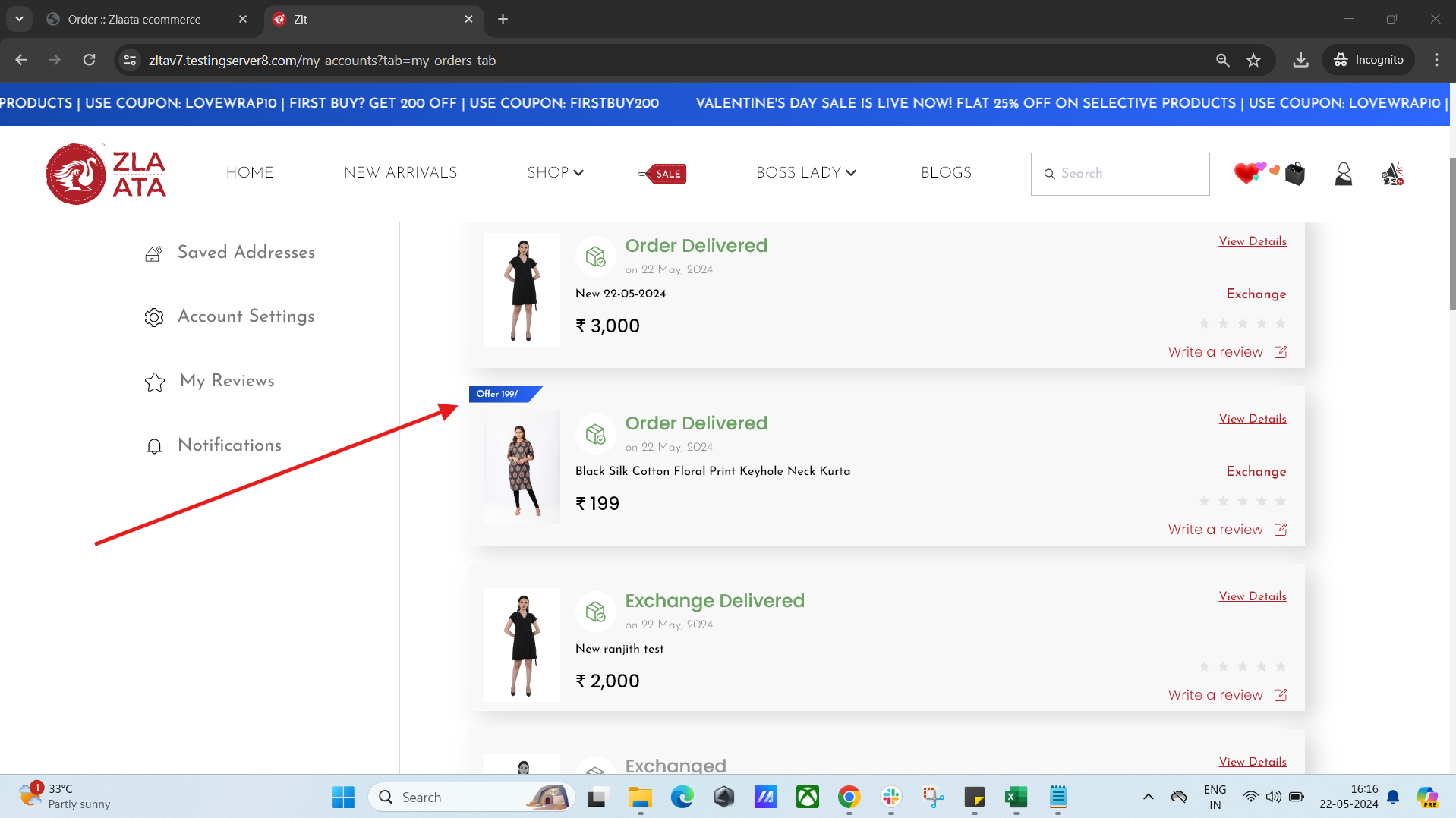
Task: Rate the Exchange Delivered order three stars
Action: [1242, 667]
